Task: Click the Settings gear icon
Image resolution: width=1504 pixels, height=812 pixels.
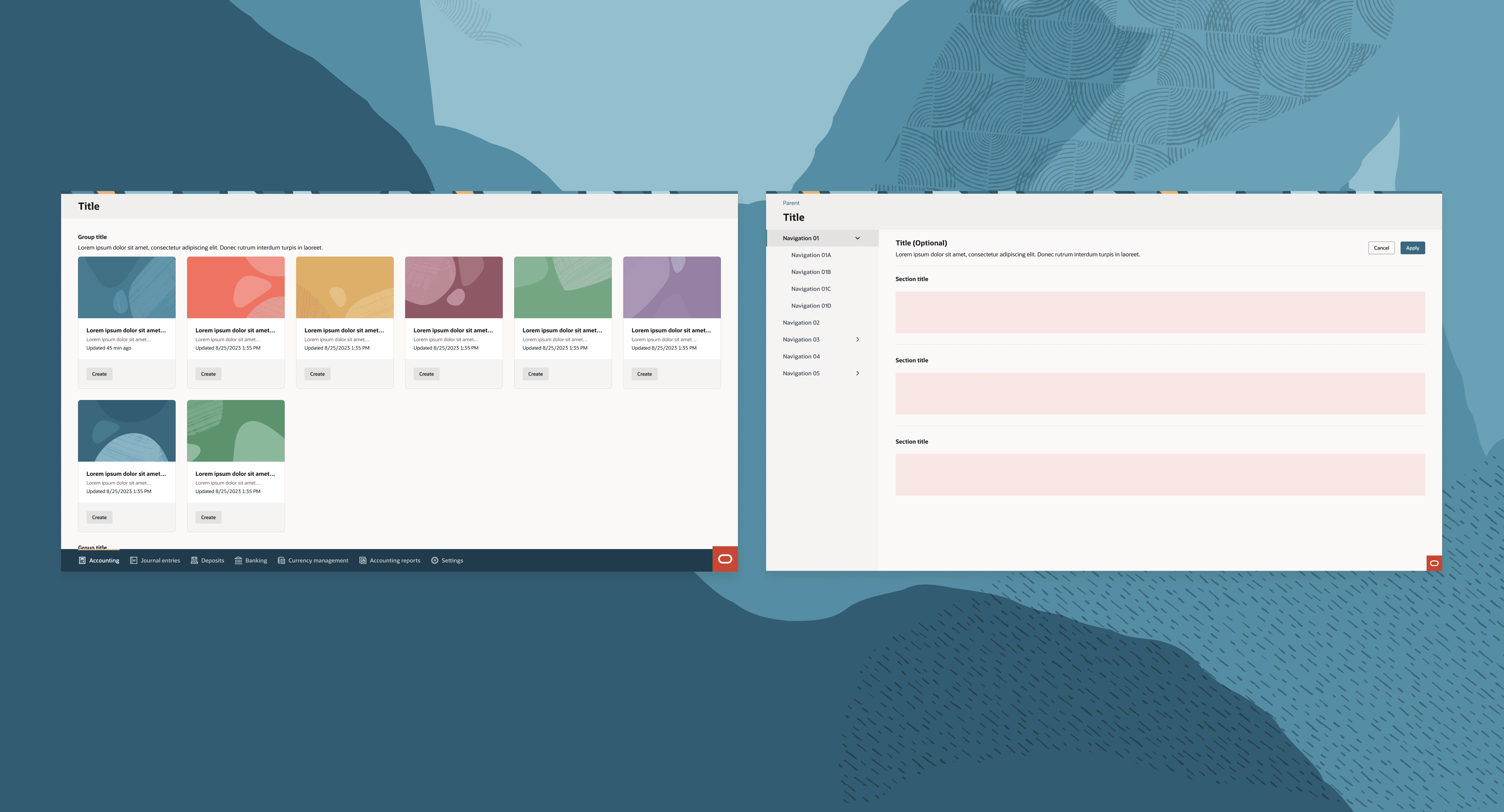Action: (x=434, y=560)
